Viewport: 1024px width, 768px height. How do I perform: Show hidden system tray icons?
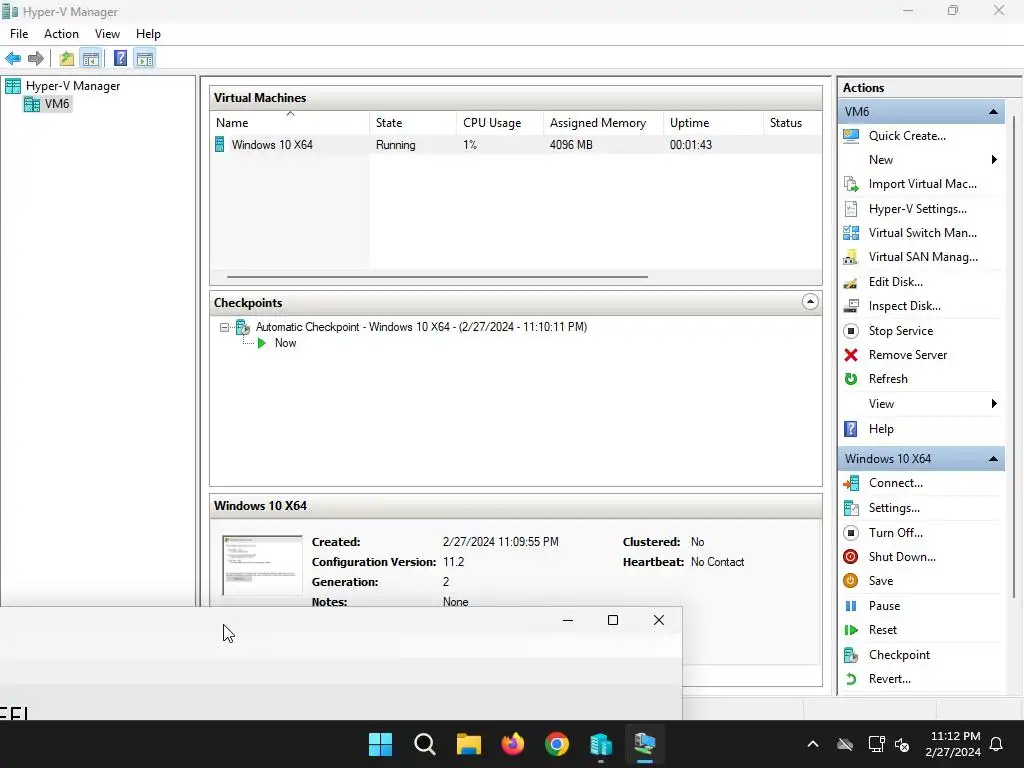click(813, 744)
